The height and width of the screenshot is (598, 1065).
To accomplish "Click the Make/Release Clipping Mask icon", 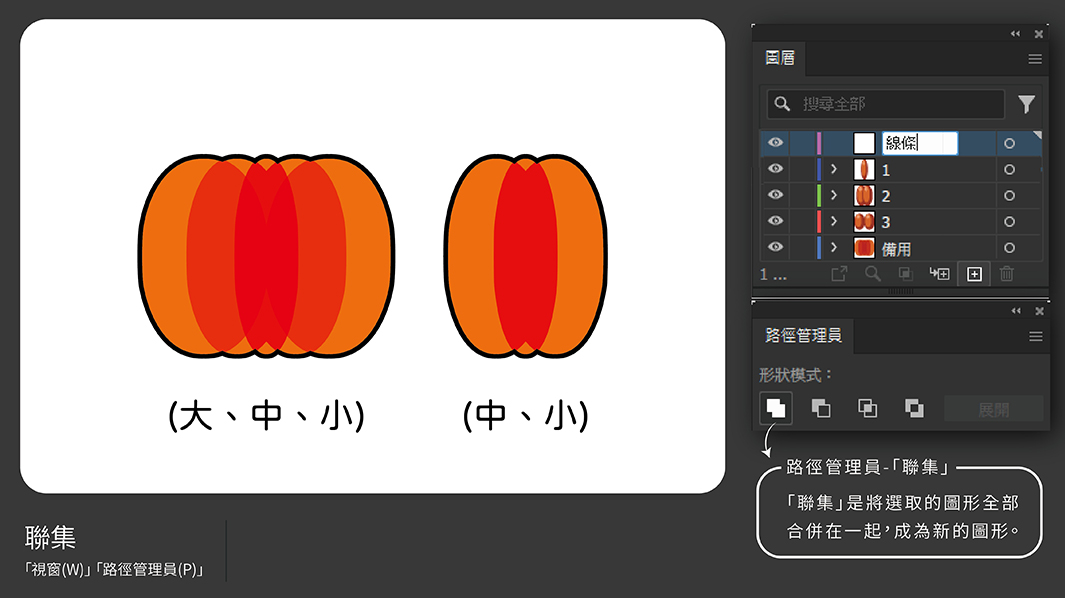I will [905, 274].
